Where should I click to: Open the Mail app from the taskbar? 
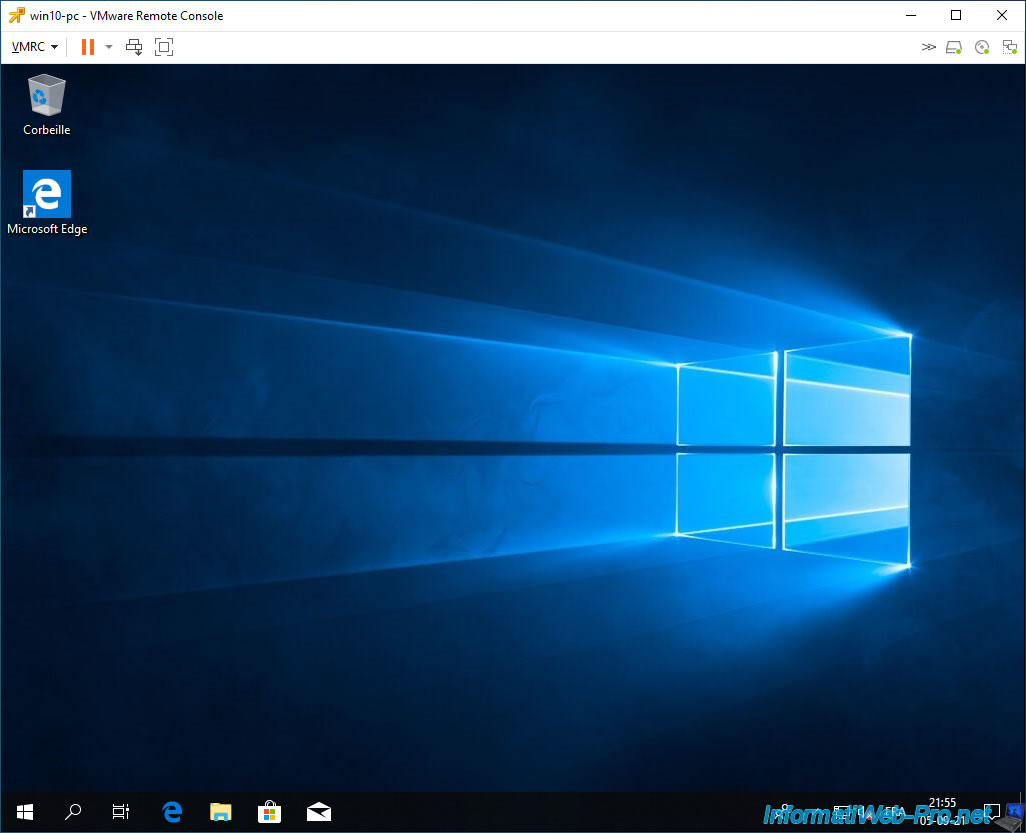tap(319, 812)
